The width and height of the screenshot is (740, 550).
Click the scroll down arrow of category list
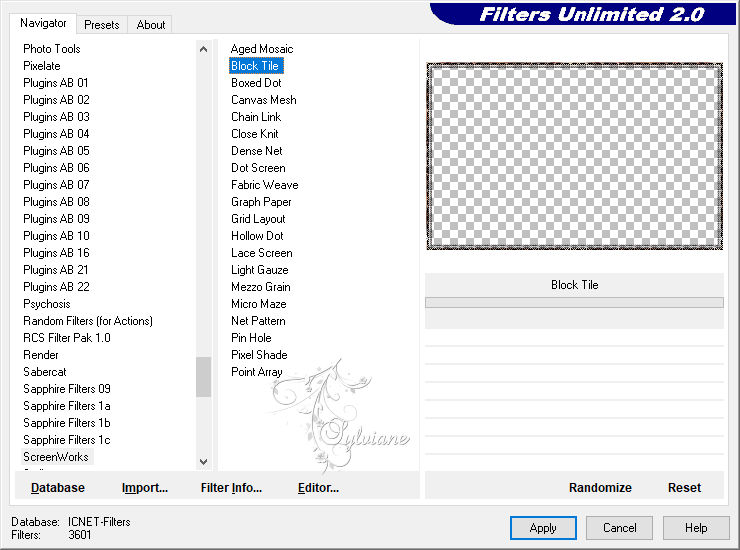click(x=203, y=462)
